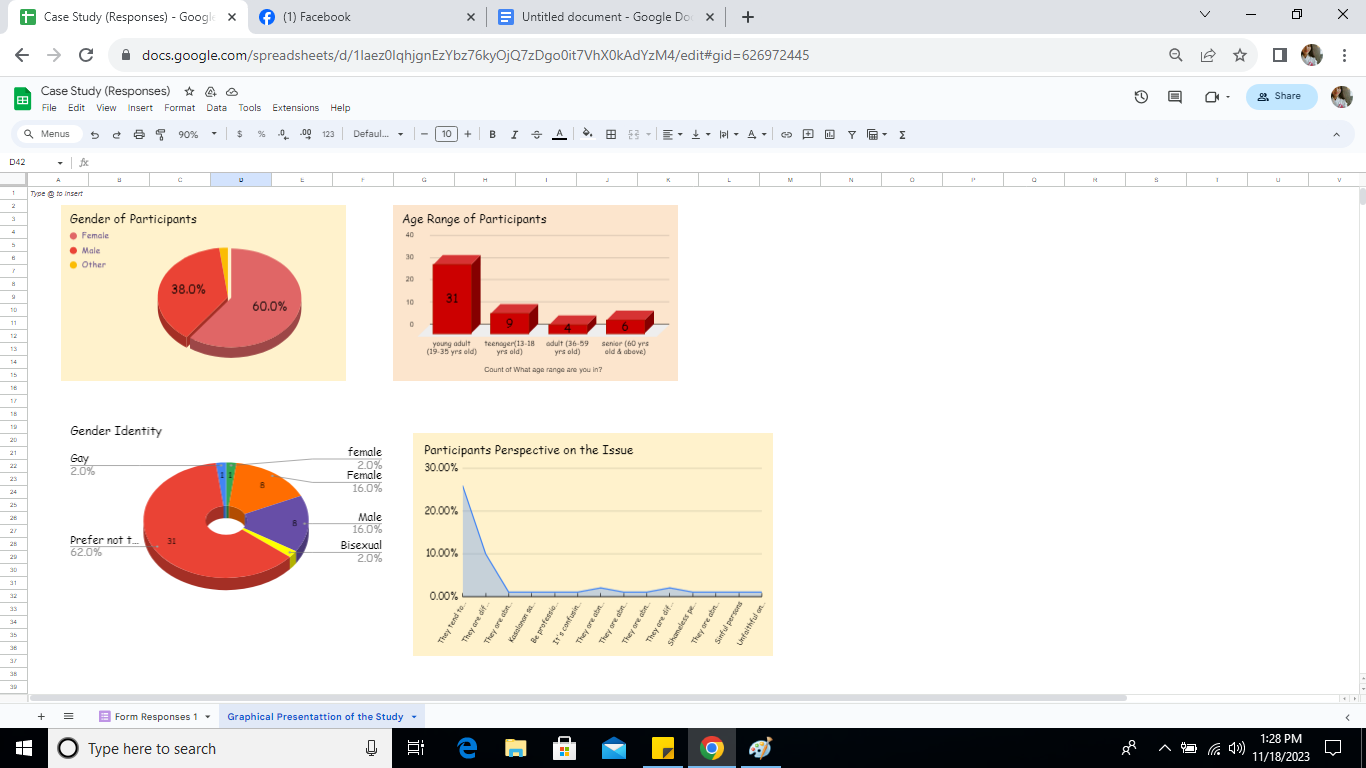Open the Text wrapping dropdown
Viewport: 1366px width, 768px height.
[729, 134]
